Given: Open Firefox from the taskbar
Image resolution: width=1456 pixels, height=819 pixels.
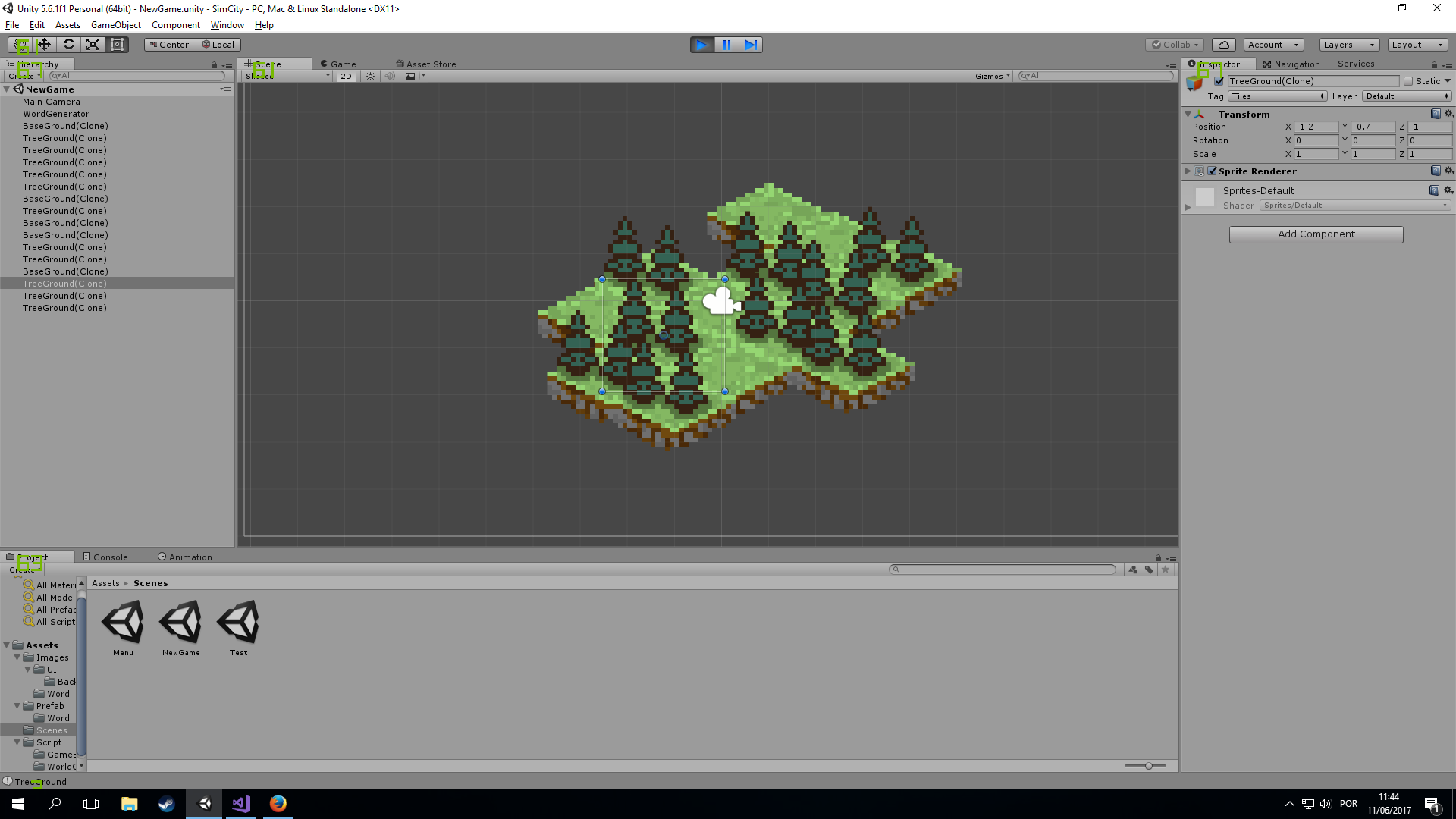Looking at the screenshot, I should pos(278,804).
